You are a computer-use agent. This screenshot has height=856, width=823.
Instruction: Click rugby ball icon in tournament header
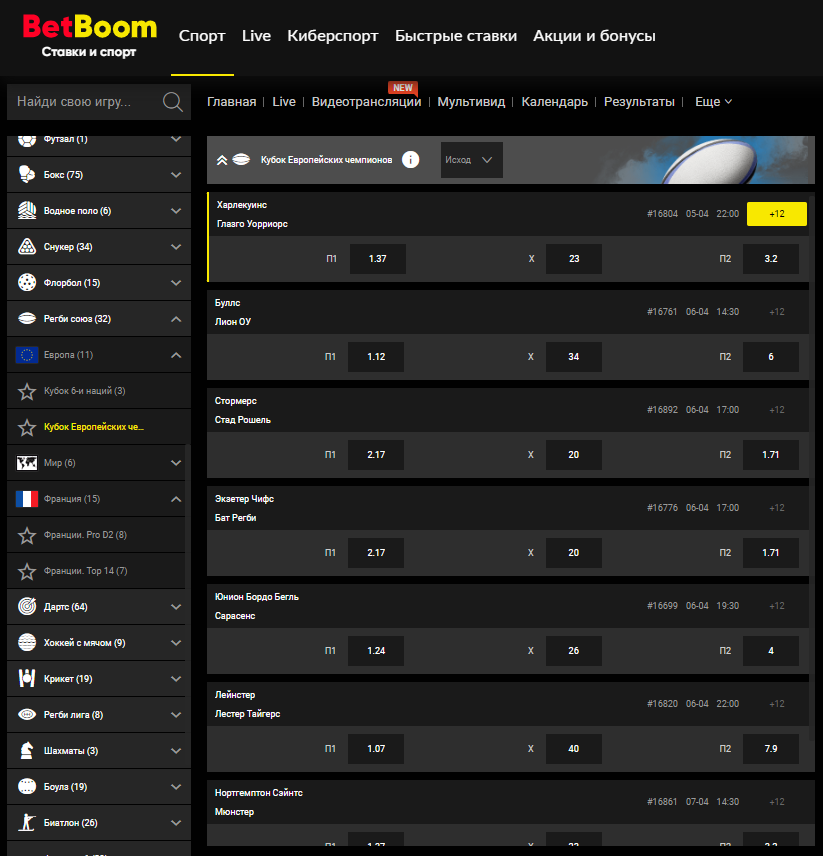pyautogui.click(x=241, y=159)
